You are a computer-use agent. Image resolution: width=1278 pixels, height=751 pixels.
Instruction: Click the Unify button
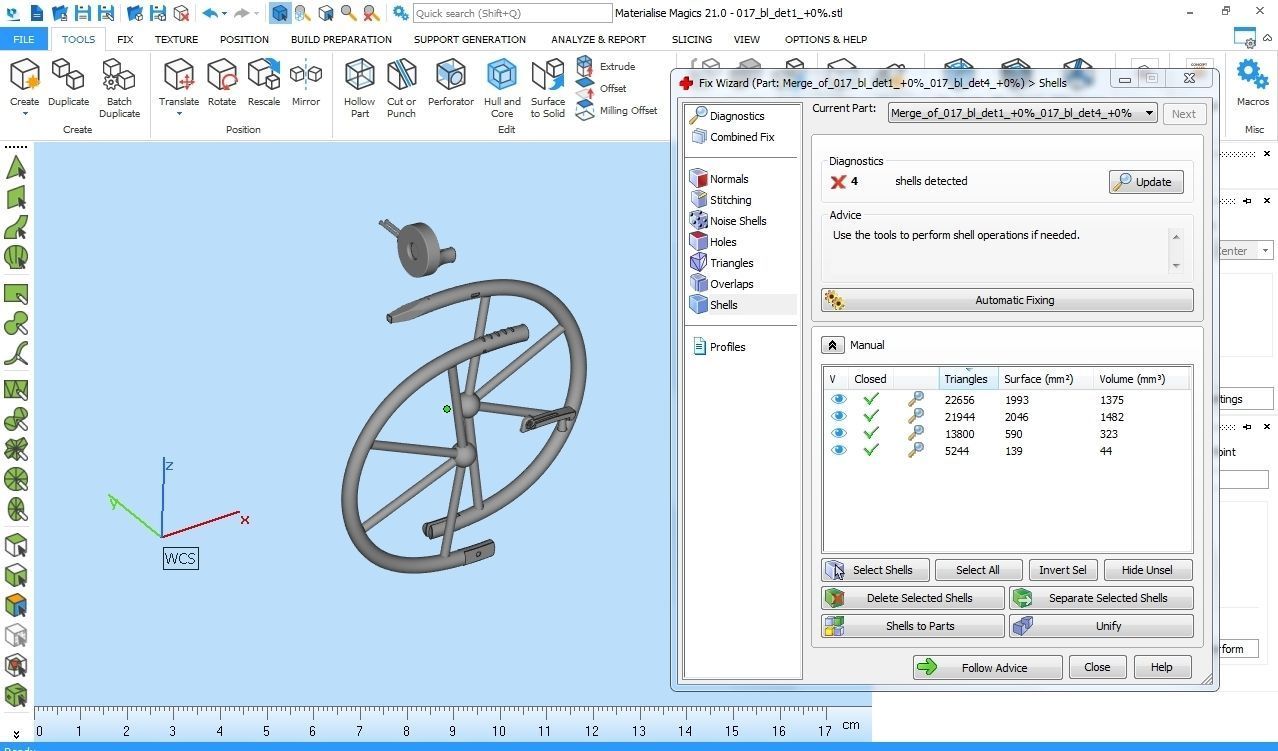tap(1101, 626)
